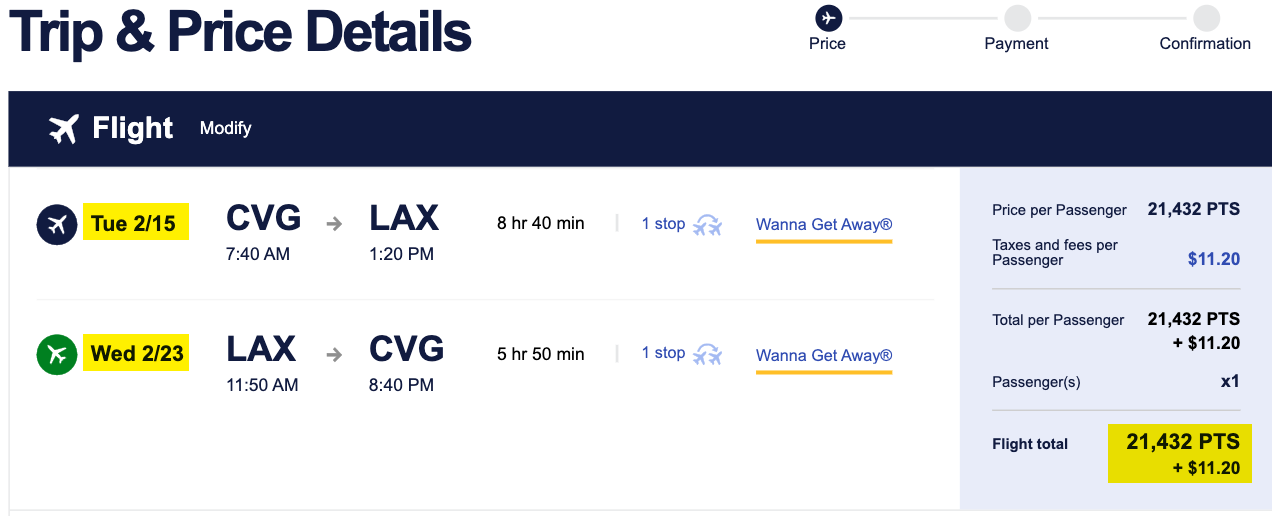Select the Confirmation step circle
Screen dimensions: 1272x516
1206,18
